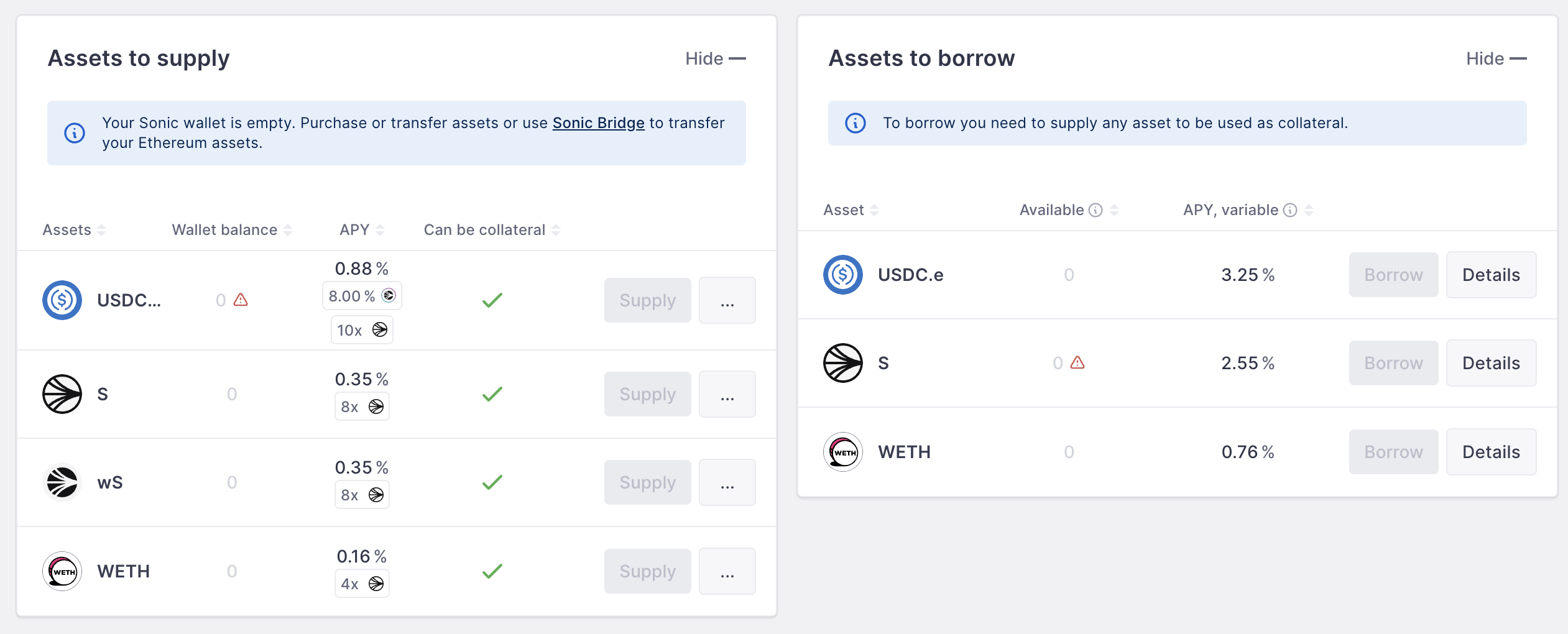
Task: Click Details button for WETH borrow row
Action: pos(1490,452)
